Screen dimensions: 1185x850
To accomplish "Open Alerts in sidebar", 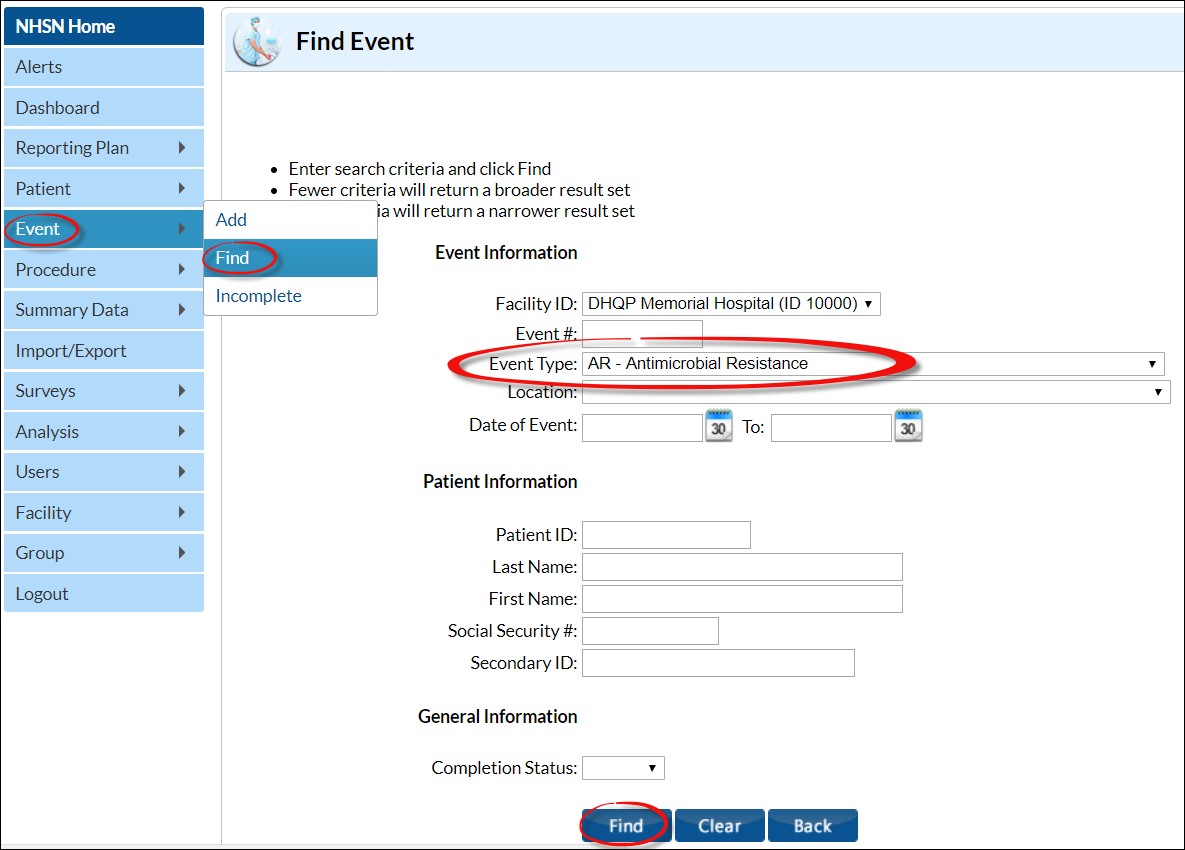I will click(104, 66).
